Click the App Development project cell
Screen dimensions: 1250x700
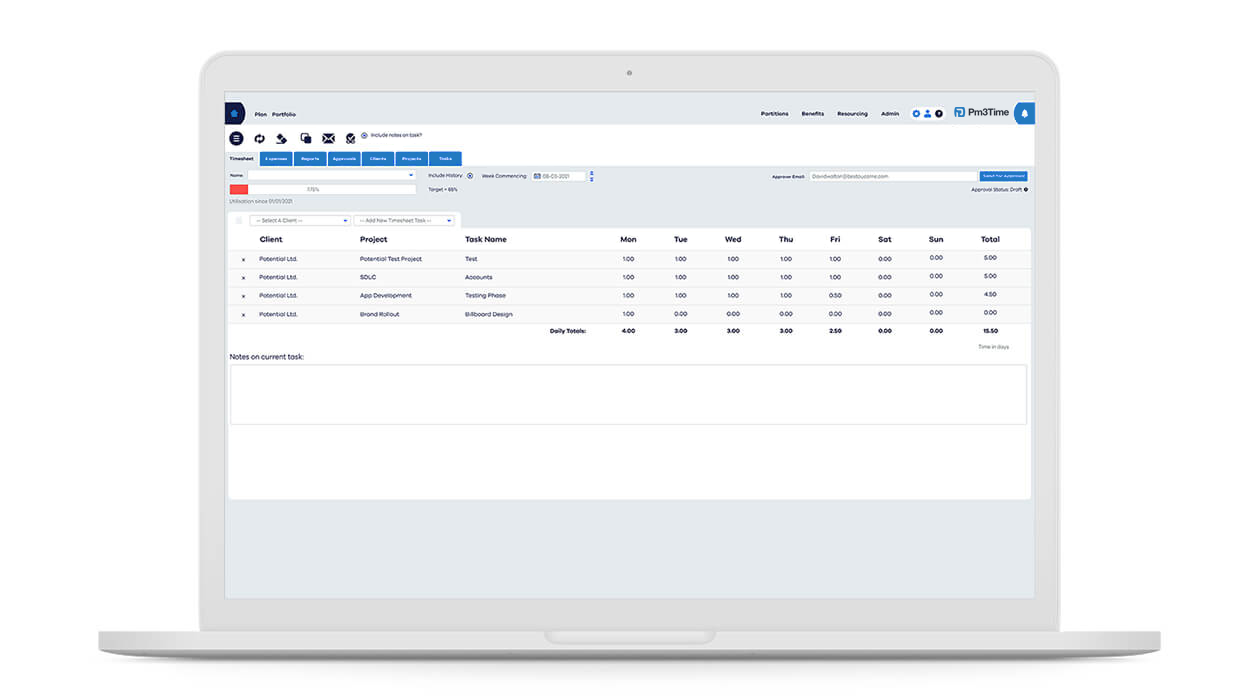386,296
